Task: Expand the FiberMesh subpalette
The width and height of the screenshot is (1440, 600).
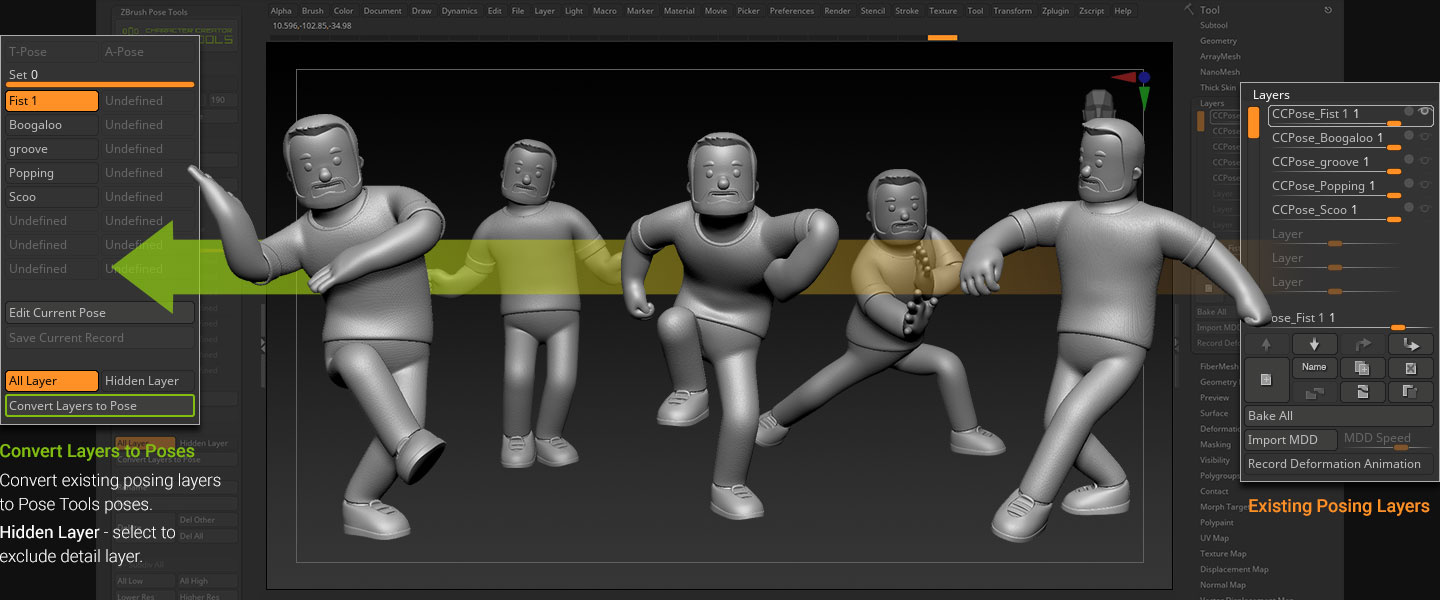Action: coord(1218,366)
